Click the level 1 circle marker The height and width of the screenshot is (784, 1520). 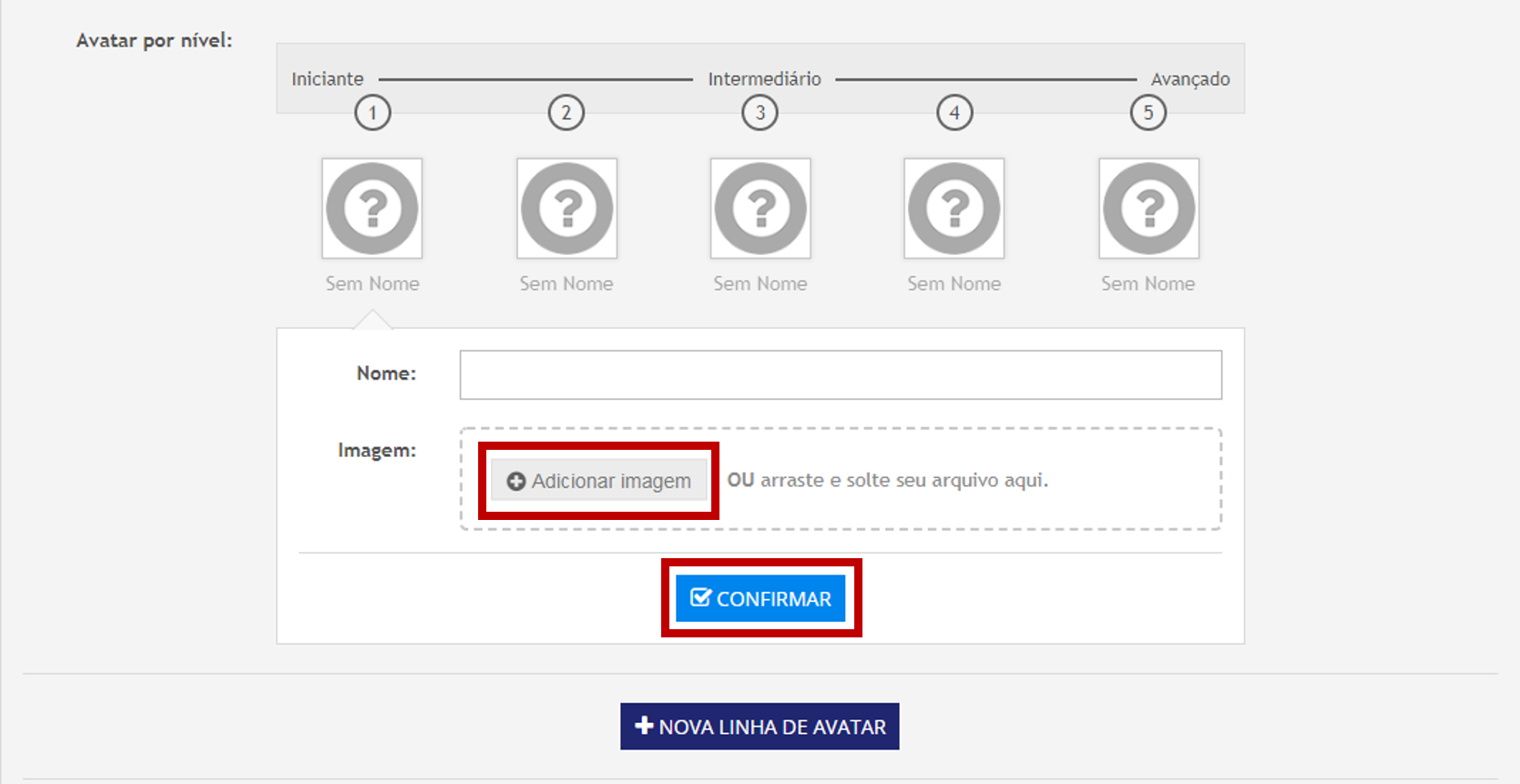click(372, 113)
